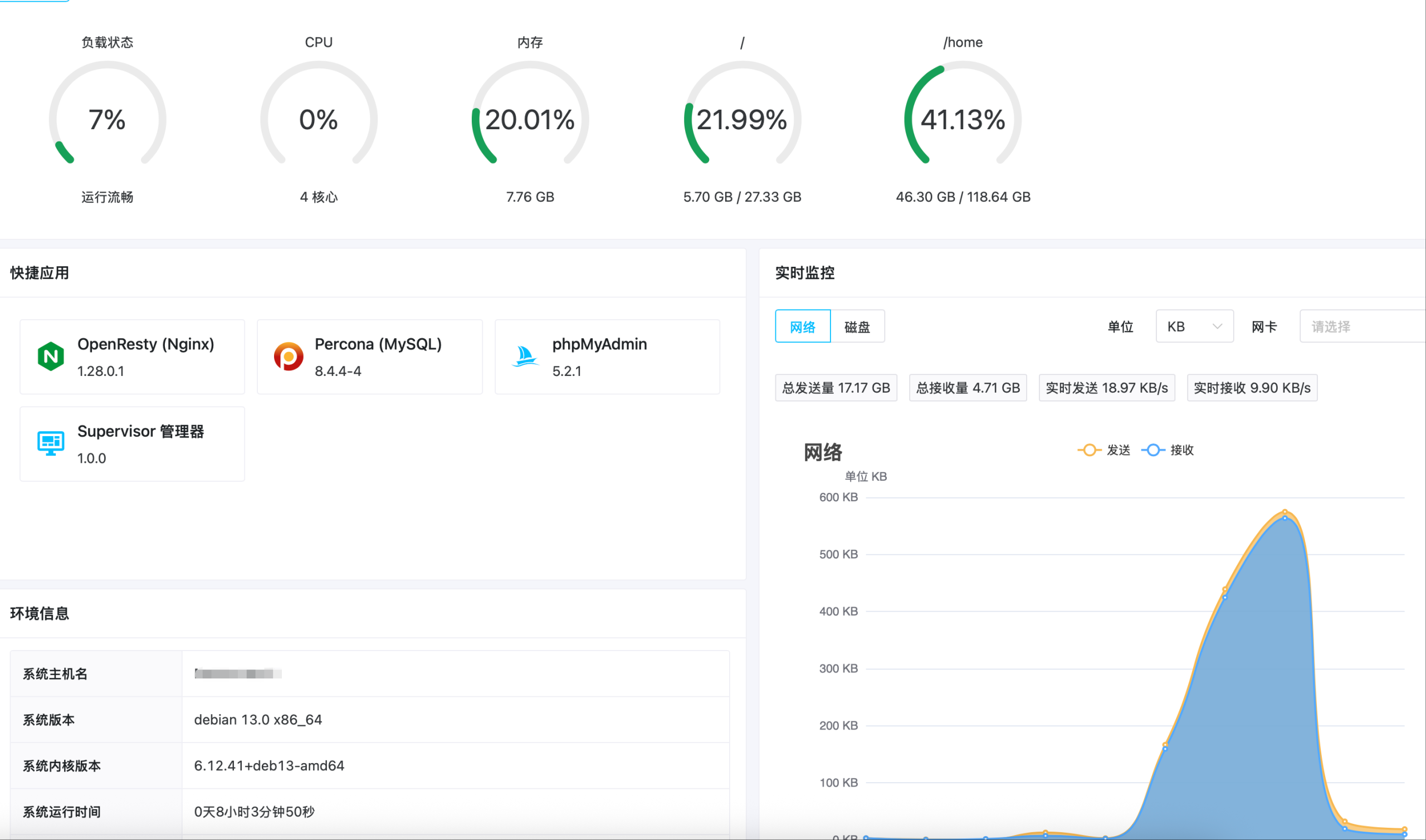Screen dimensions: 1426x840
Task: Open the Supervisor 管理器 app card
Action: 133,444
